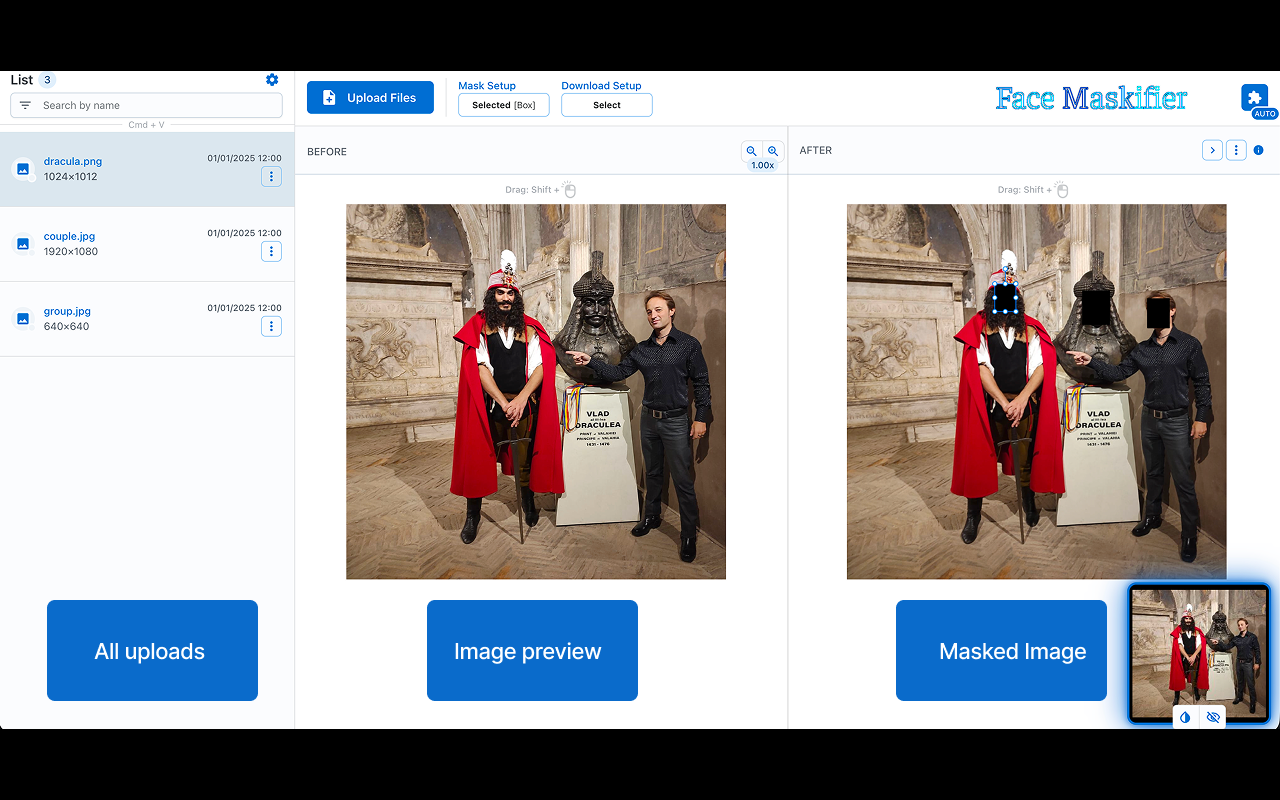Click the image icon beside couple.jpg

coord(22,243)
